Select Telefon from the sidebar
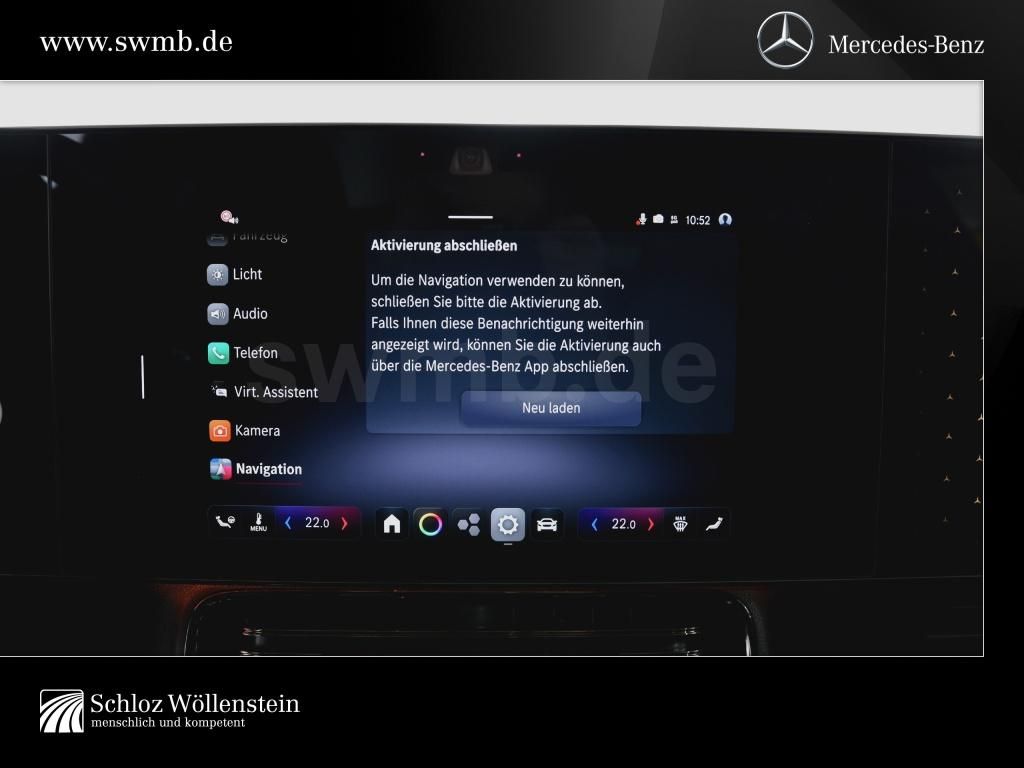This screenshot has width=1024, height=768. point(256,353)
